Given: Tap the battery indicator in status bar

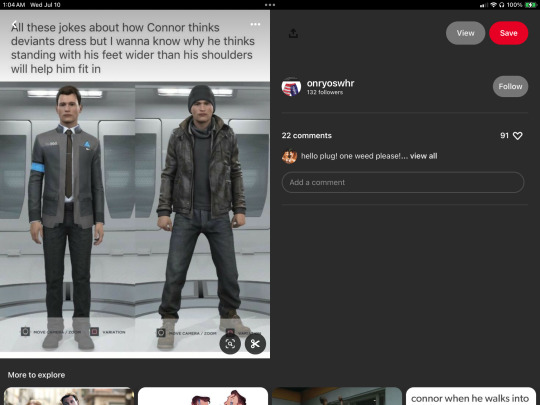Looking at the screenshot, I should pyautogui.click(x=530, y=5).
